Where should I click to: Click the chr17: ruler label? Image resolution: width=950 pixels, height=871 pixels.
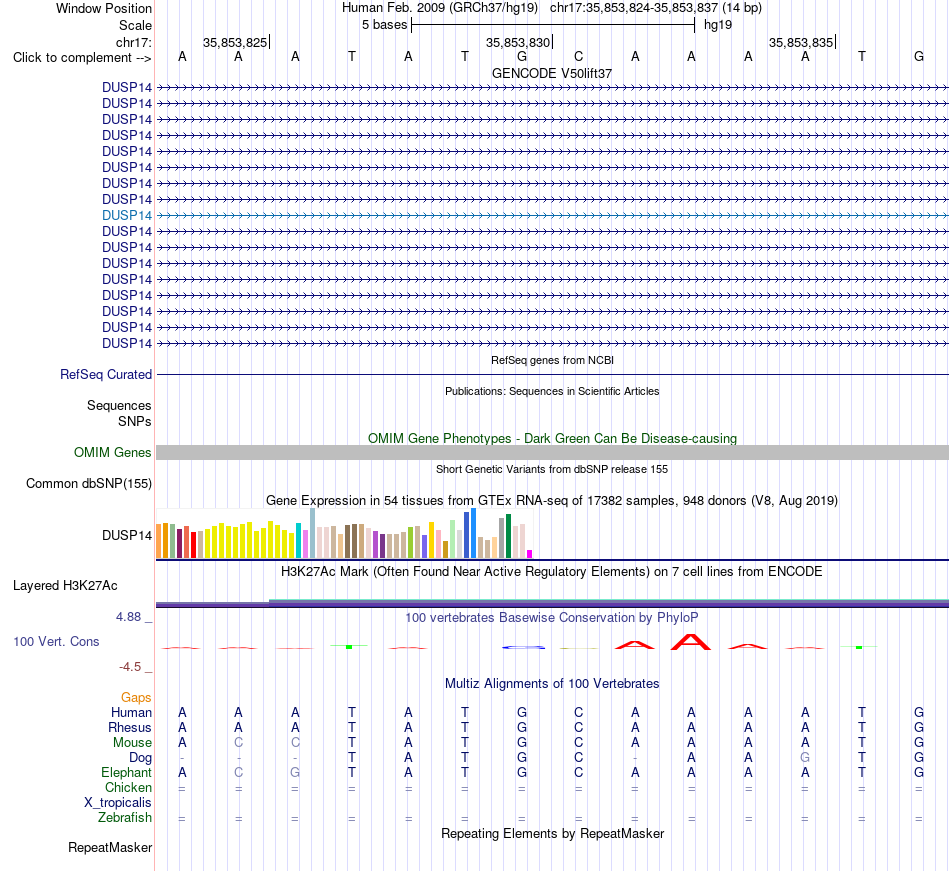(133, 42)
